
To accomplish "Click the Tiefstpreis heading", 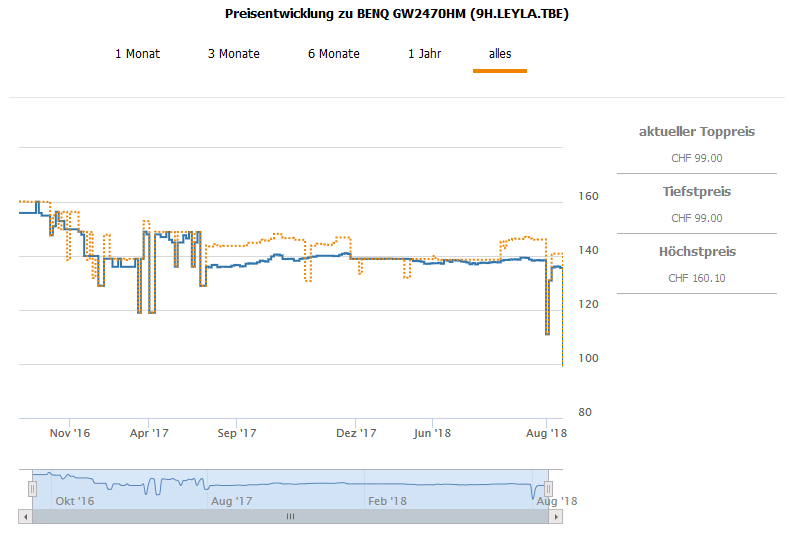I will click(696, 191).
